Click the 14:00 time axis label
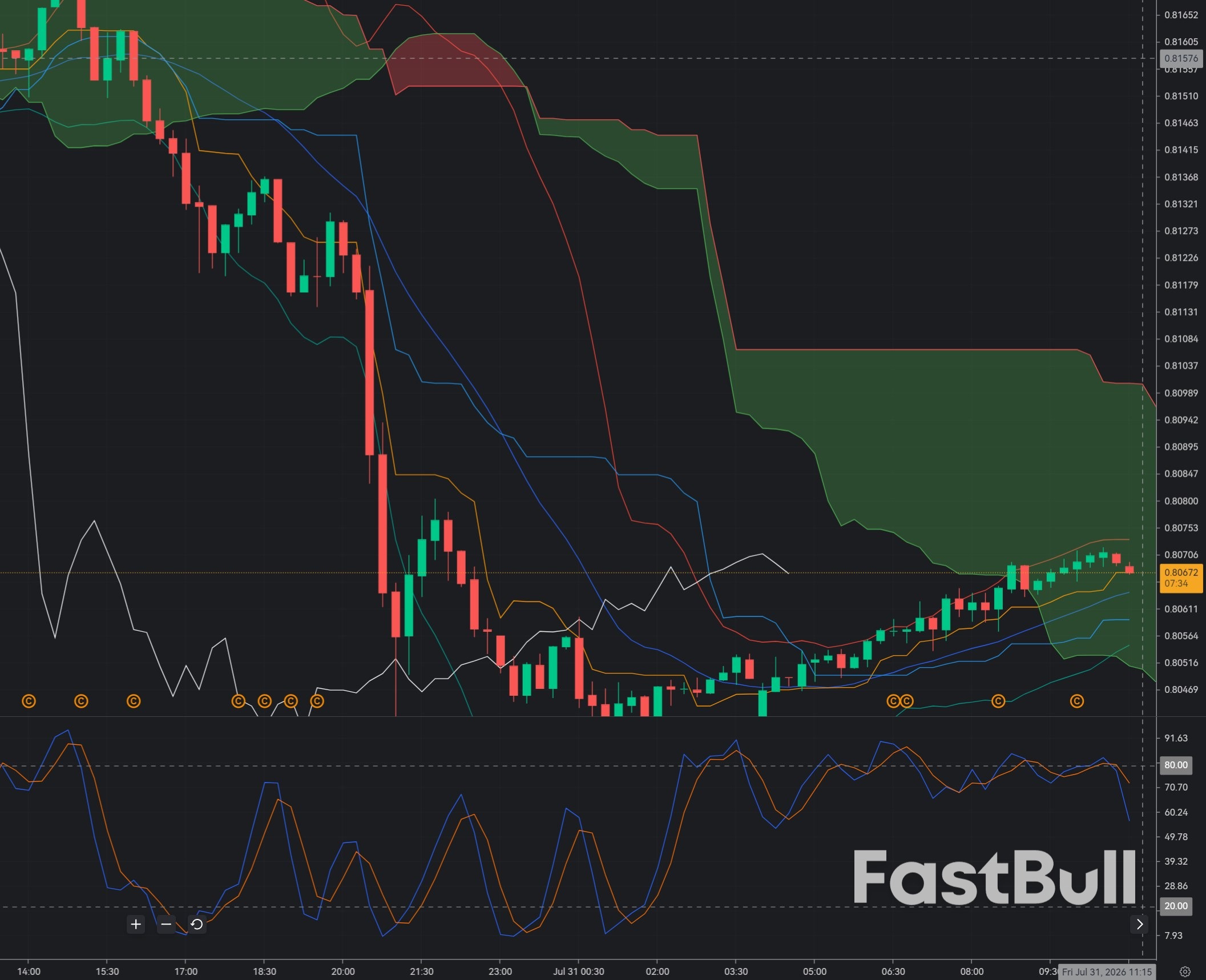The height and width of the screenshot is (980, 1206). point(29,971)
